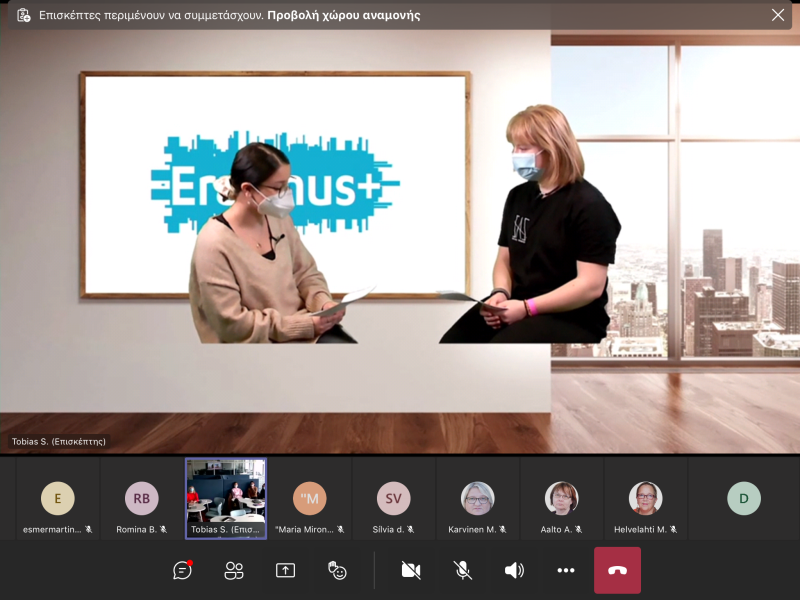Tap the Karvinen M. participant photo
This screenshot has width=800, height=600.
pyautogui.click(x=477, y=498)
